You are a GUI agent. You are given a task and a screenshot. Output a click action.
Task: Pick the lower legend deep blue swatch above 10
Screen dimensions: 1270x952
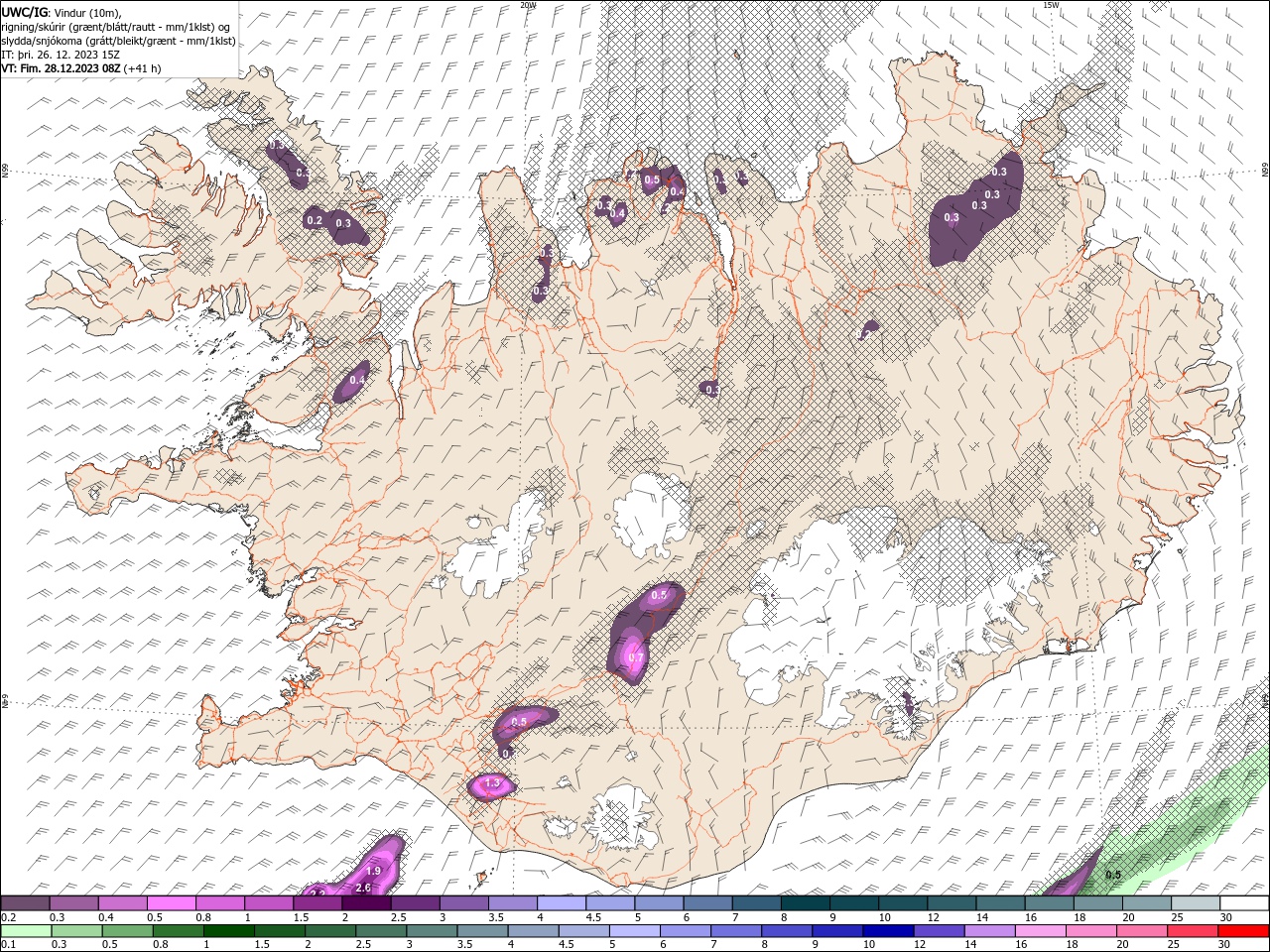(x=887, y=931)
